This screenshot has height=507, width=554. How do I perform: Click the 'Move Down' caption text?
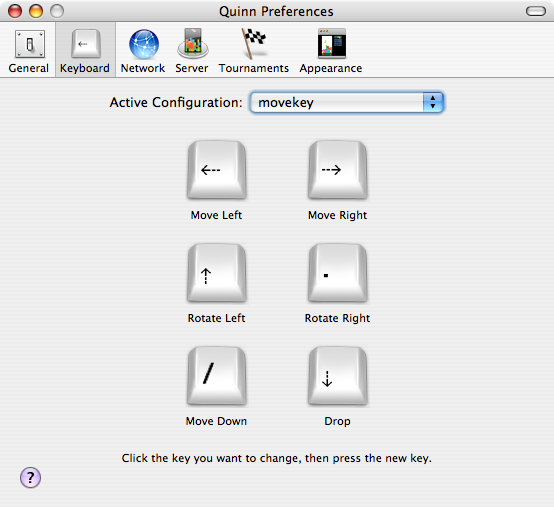tap(216, 421)
